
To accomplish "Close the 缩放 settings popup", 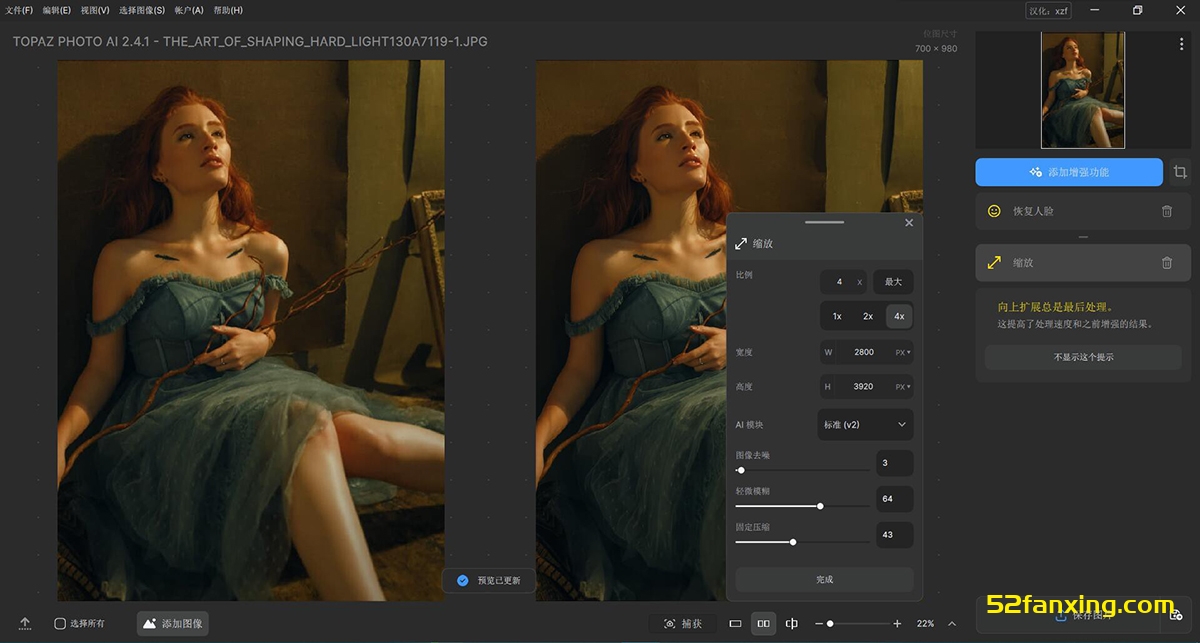I will [909, 223].
